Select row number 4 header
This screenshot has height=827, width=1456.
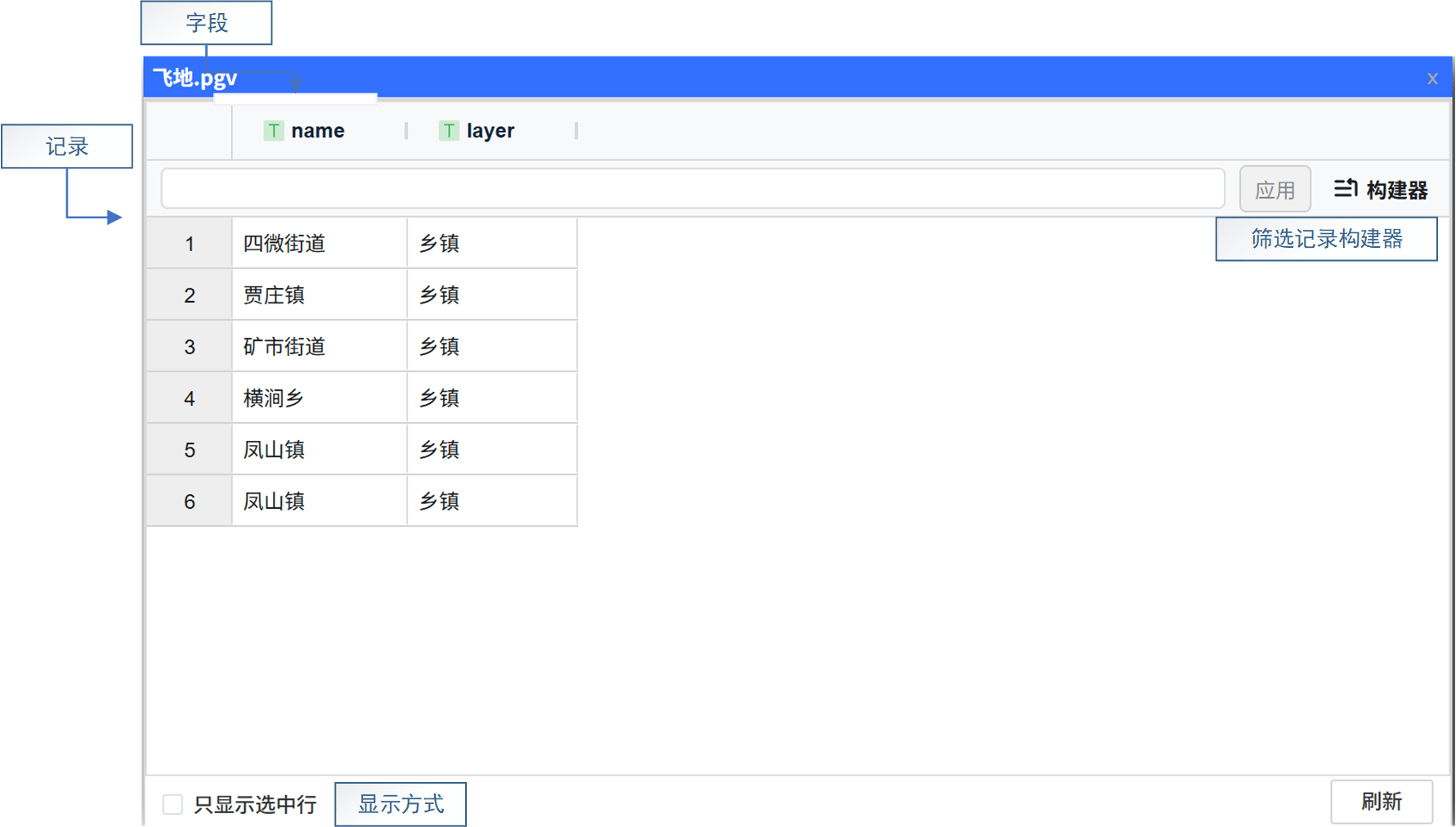190,398
